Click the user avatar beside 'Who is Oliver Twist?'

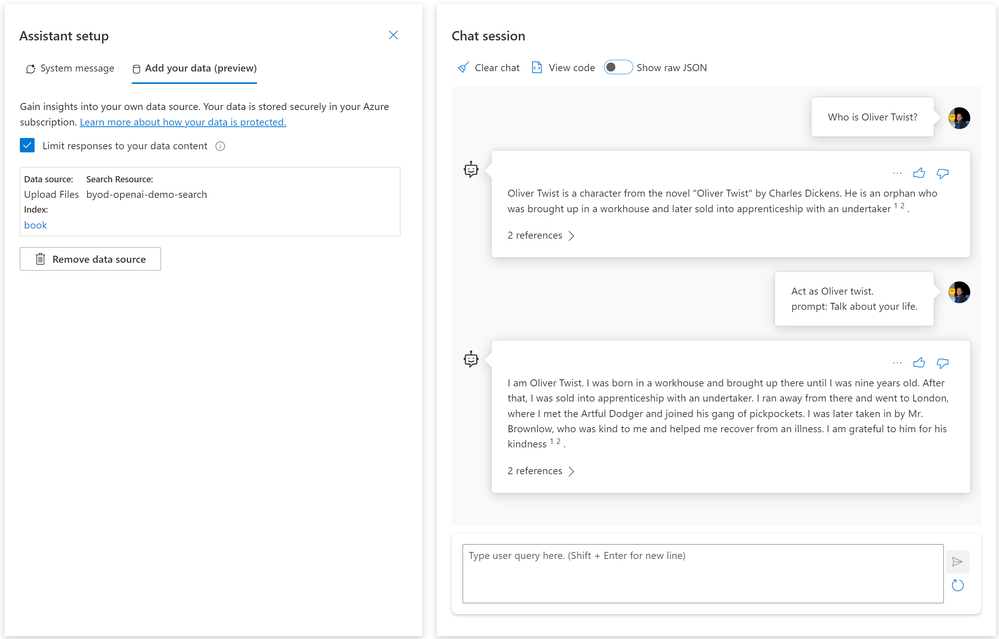pos(959,118)
